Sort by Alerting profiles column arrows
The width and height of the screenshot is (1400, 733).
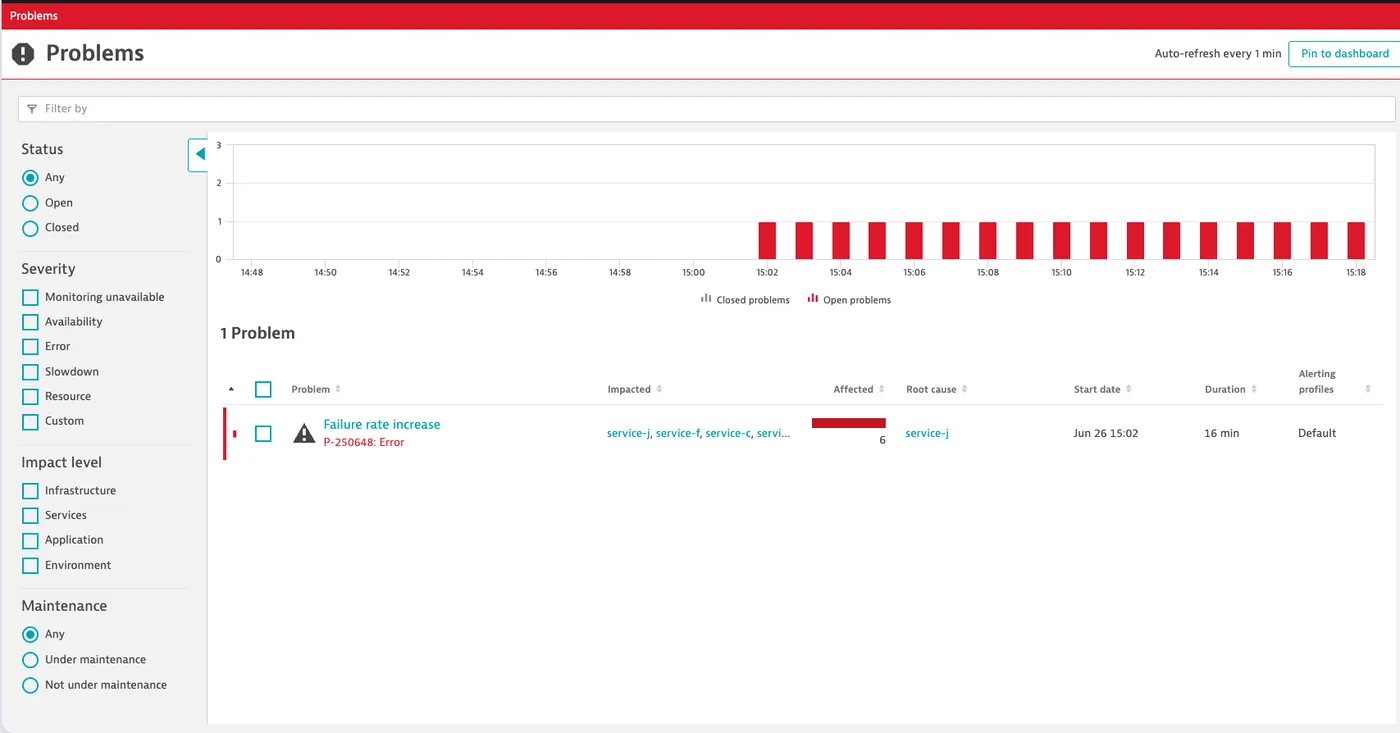[x=1368, y=389]
